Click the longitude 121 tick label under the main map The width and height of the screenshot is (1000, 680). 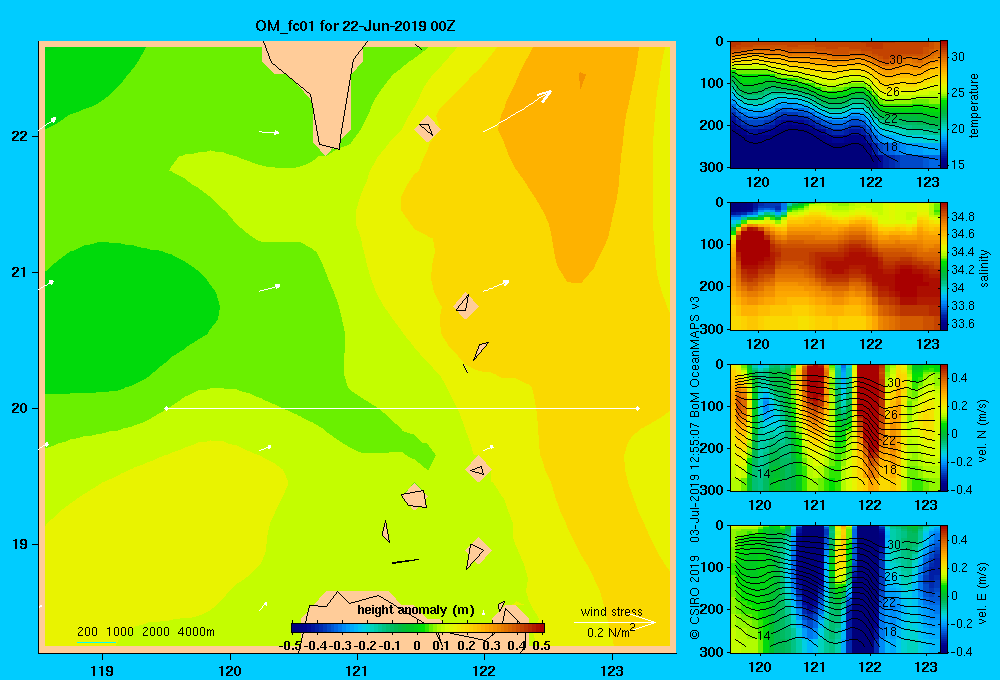coord(357,670)
